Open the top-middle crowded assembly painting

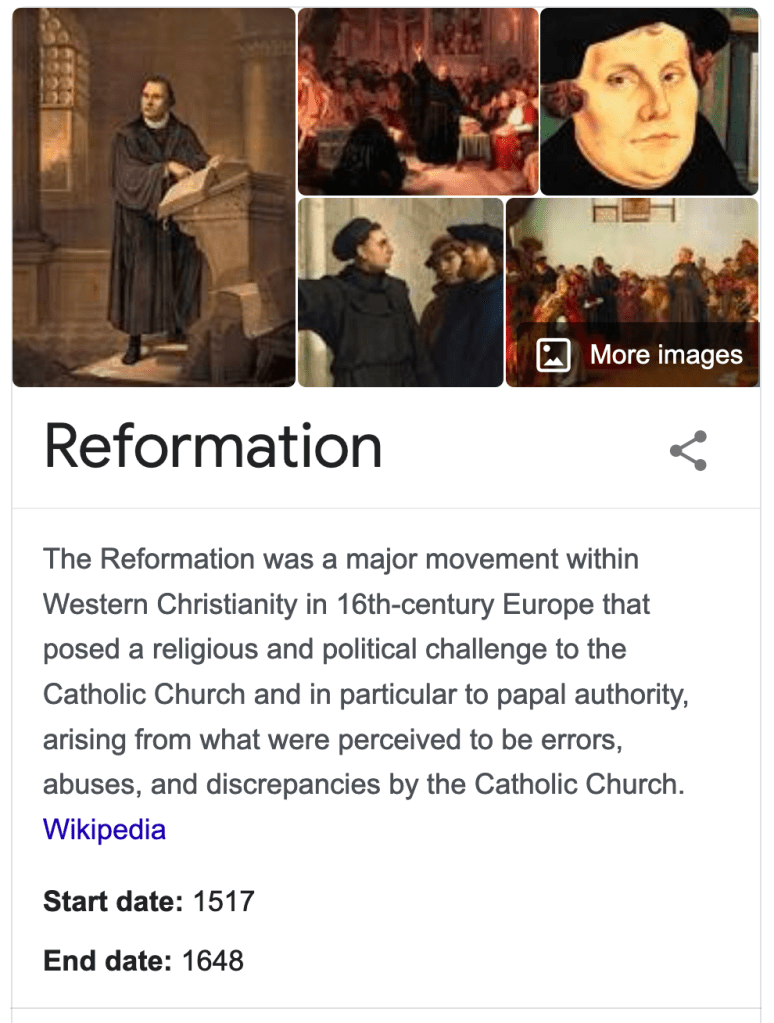[x=418, y=101]
